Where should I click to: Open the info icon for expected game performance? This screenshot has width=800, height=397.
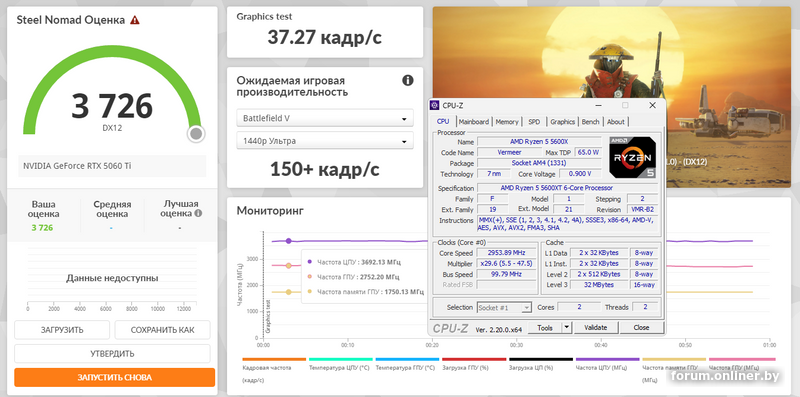click(x=408, y=80)
